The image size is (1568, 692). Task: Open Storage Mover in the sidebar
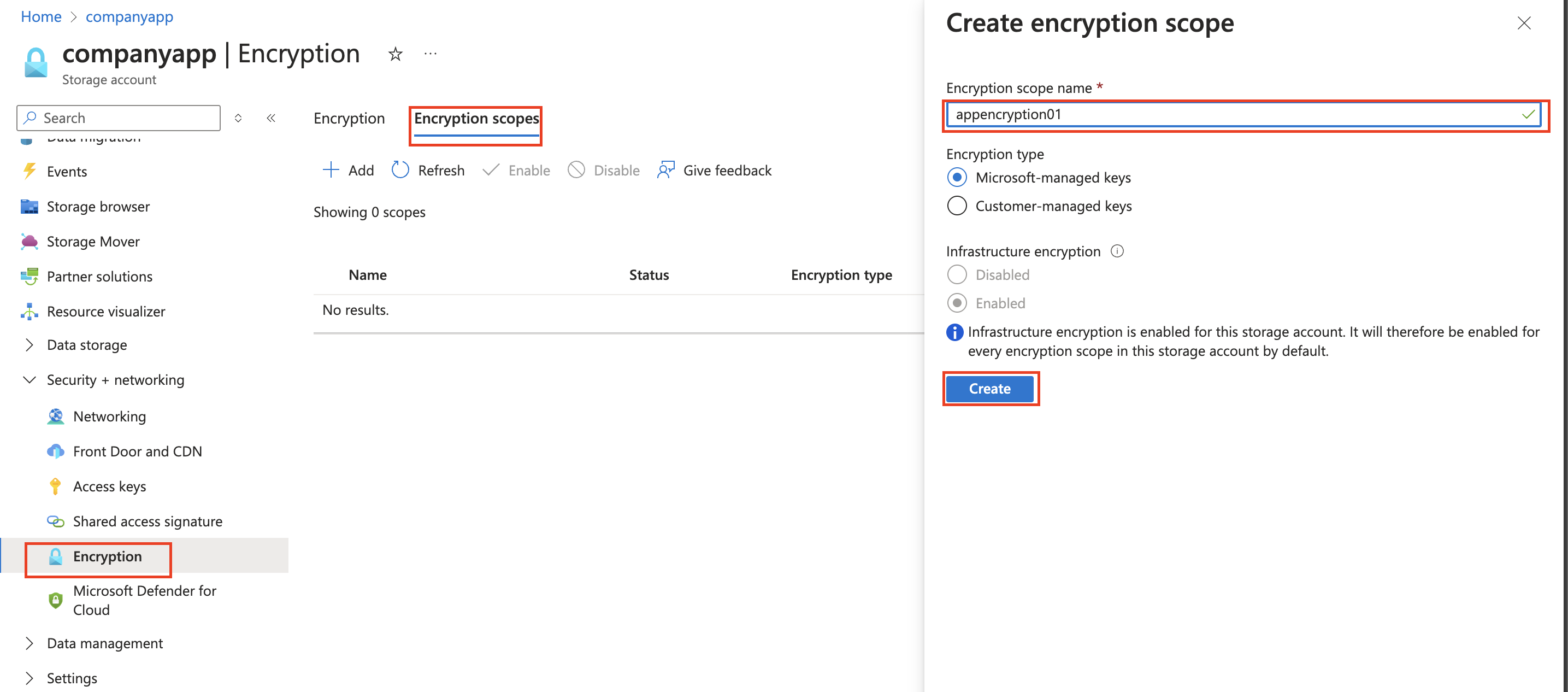pos(93,241)
